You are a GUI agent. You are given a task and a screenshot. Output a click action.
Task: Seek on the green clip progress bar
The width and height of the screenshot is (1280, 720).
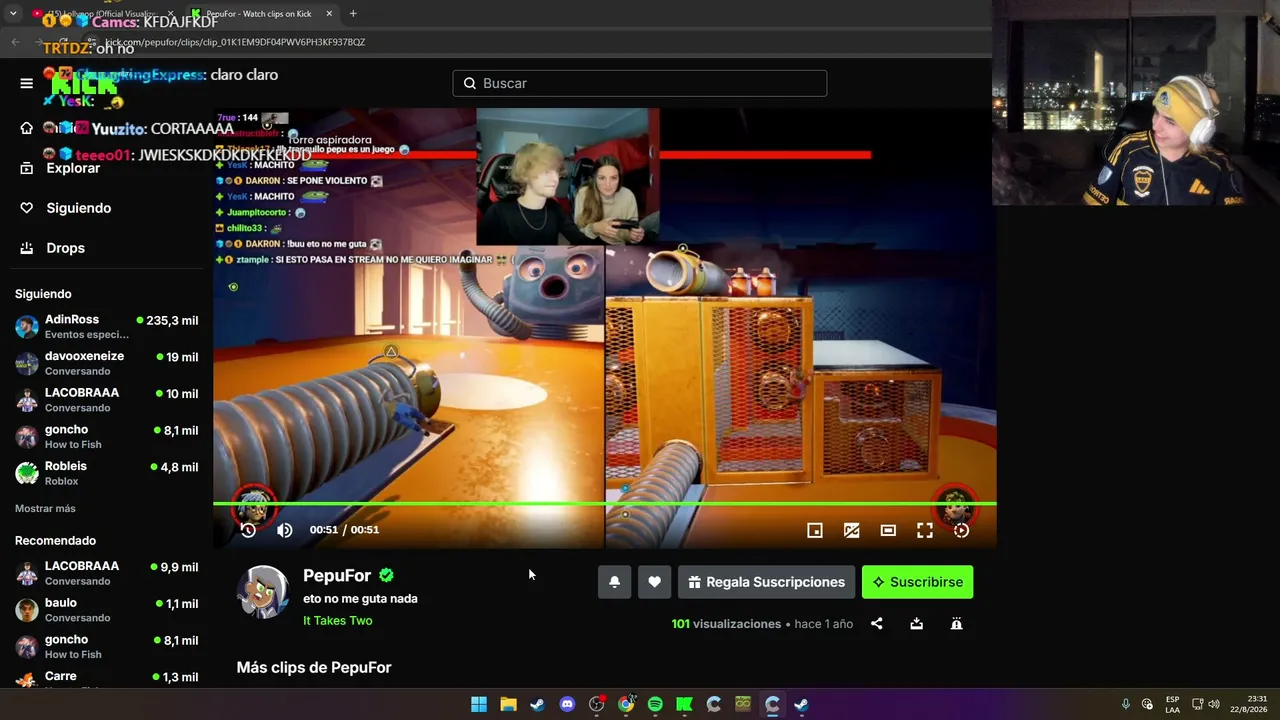click(x=605, y=504)
